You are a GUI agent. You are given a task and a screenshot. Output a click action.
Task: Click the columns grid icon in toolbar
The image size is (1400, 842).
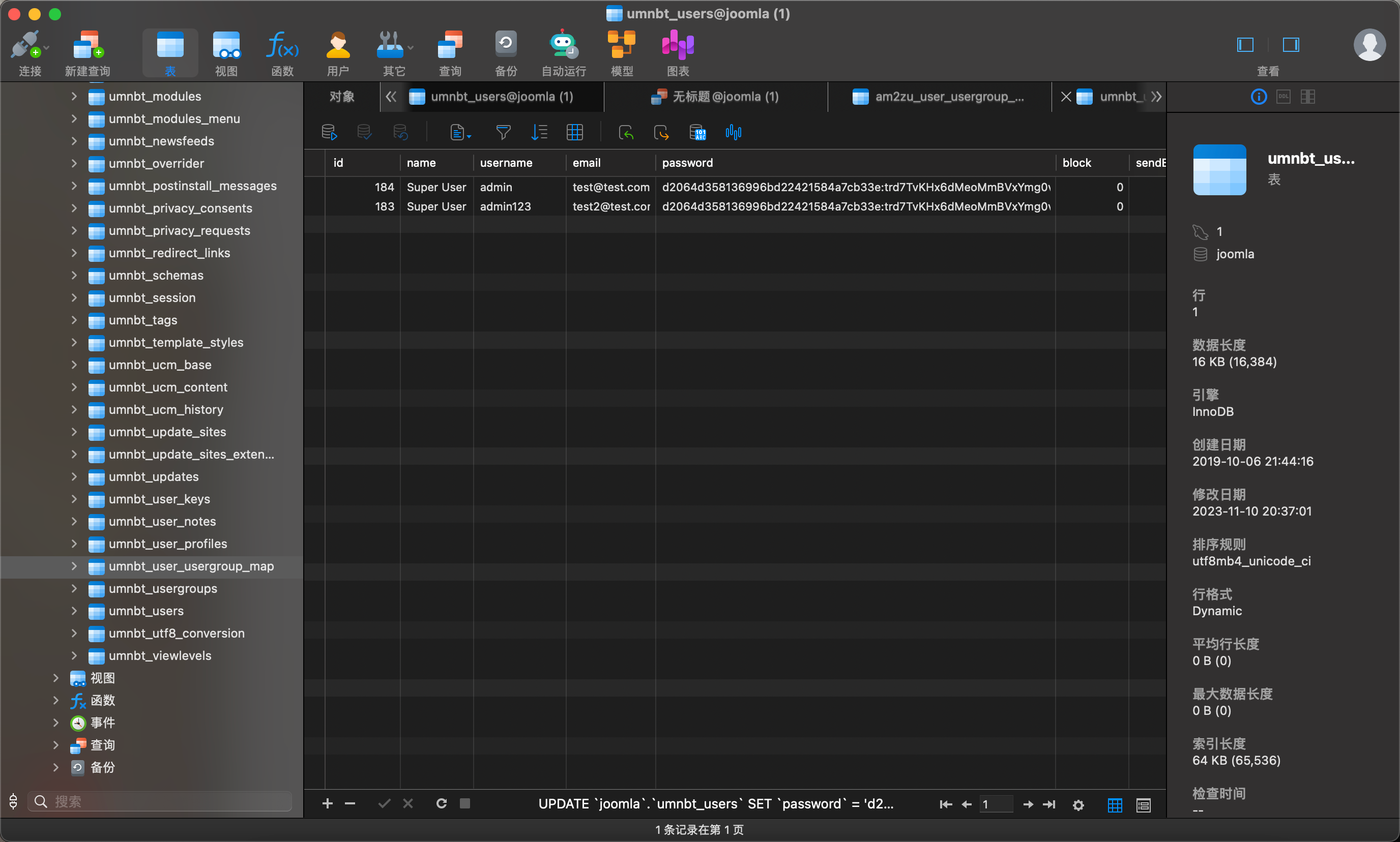574,132
